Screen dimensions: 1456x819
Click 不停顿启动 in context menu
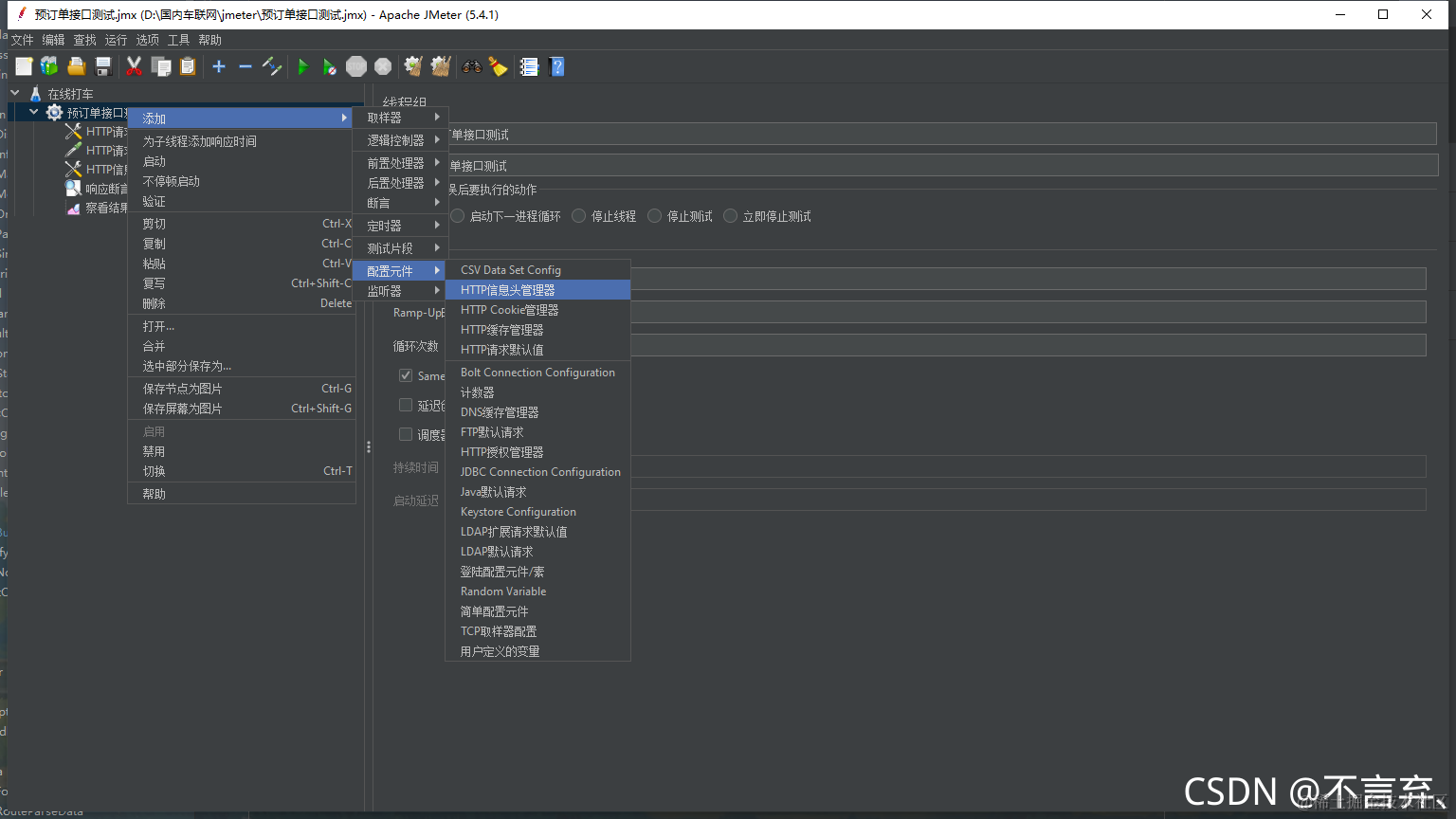point(242,181)
